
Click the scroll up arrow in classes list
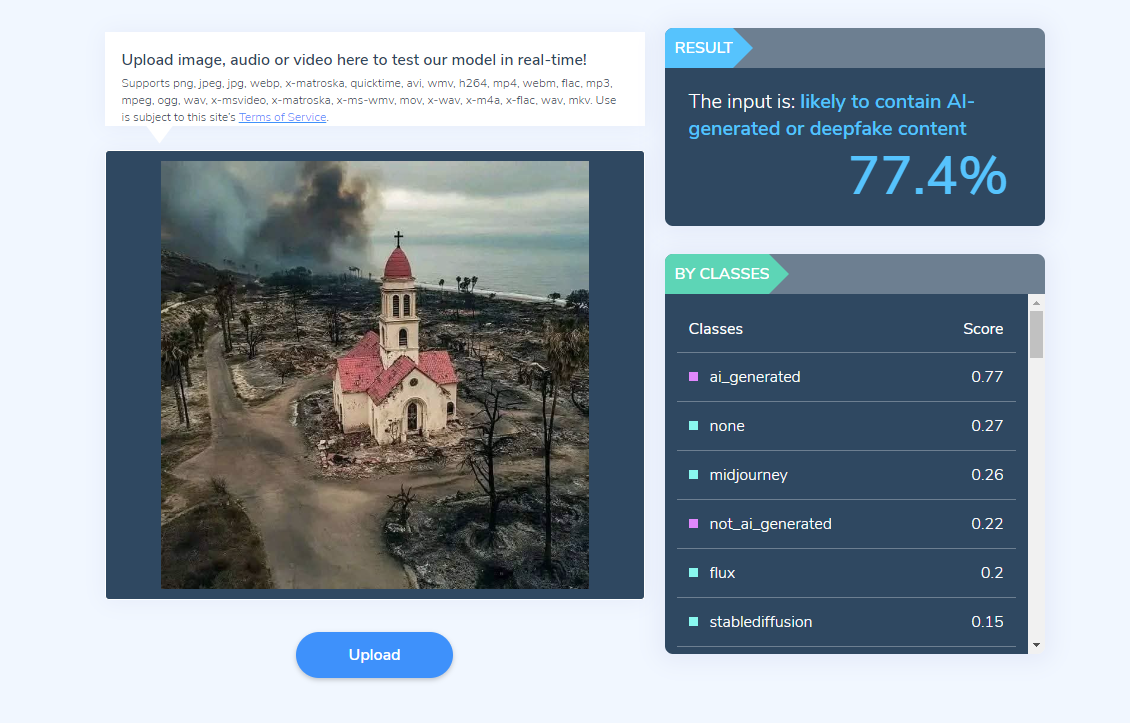1036,303
